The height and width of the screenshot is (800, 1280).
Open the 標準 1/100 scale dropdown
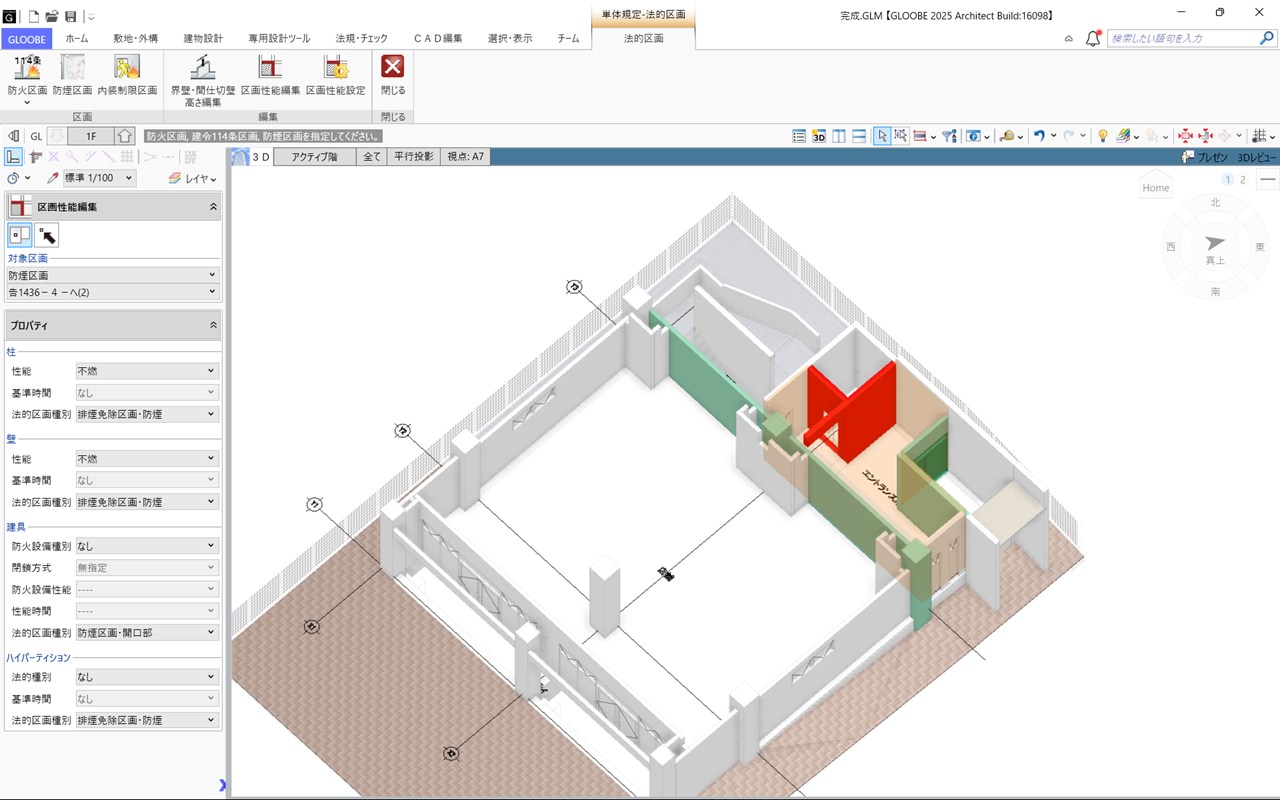click(x=100, y=178)
